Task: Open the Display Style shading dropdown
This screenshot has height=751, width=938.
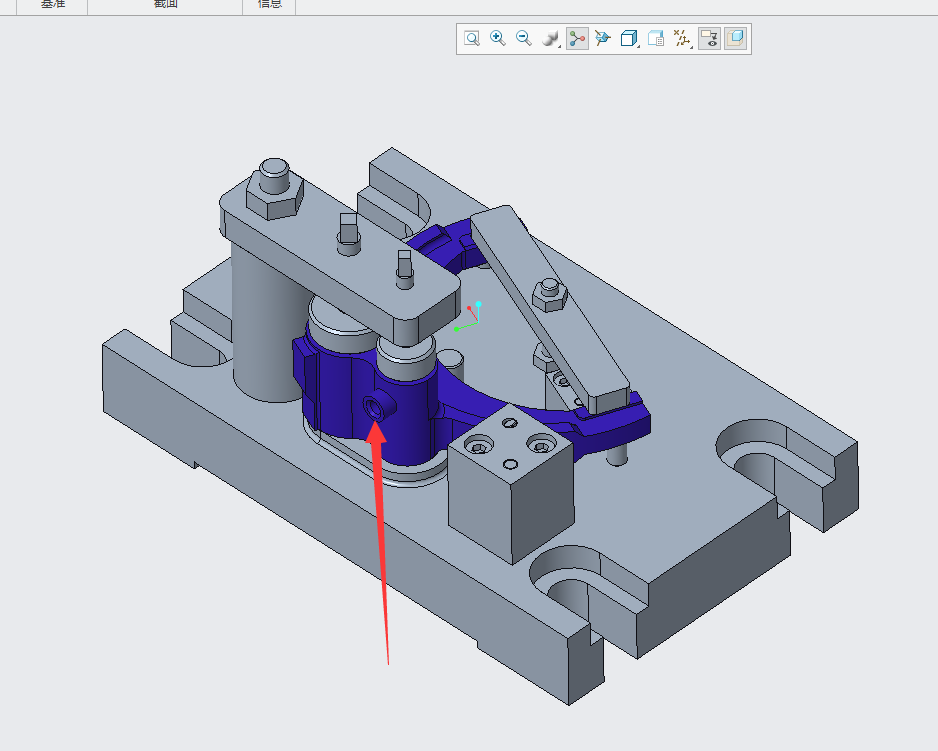Action: pos(550,39)
